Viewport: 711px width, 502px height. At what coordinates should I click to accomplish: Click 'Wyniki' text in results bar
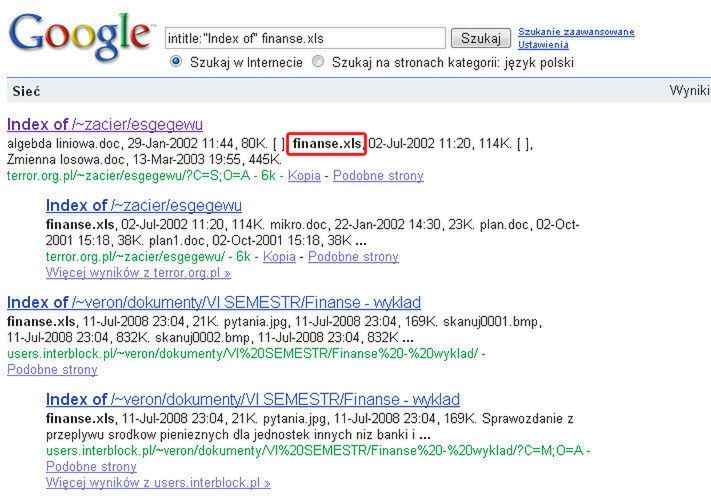(x=689, y=91)
